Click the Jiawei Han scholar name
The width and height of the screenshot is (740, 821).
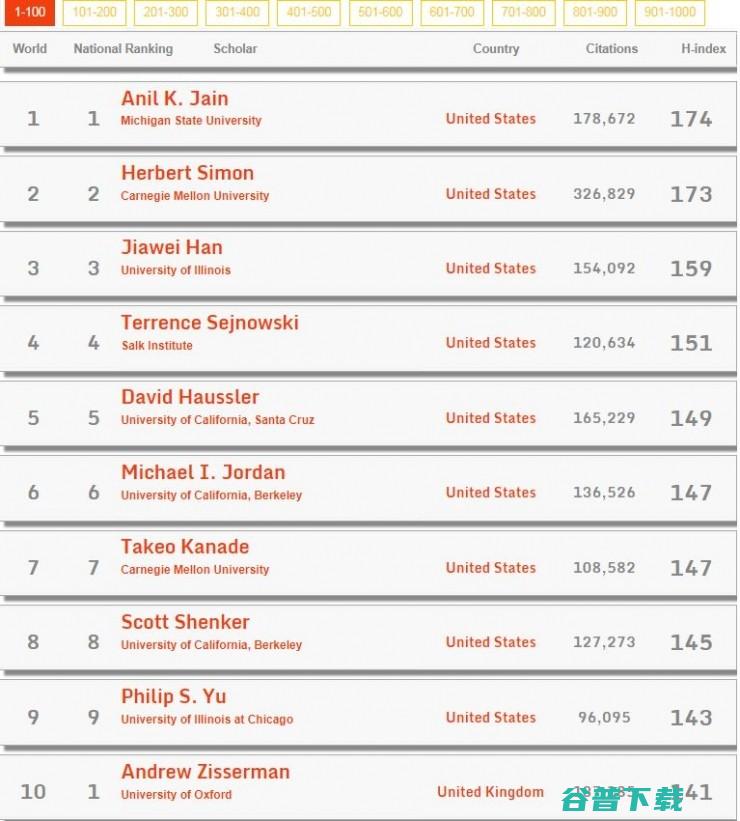pyautogui.click(x=172, y=247)
